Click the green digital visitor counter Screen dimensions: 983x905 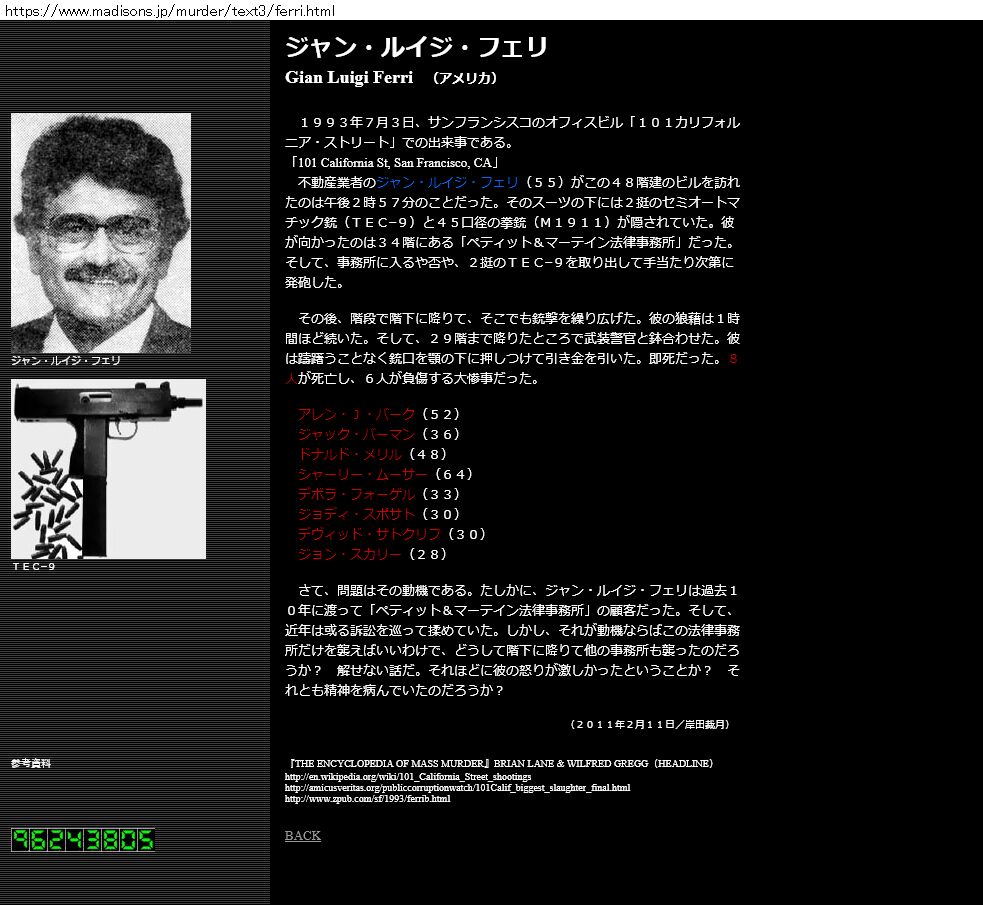83,839
